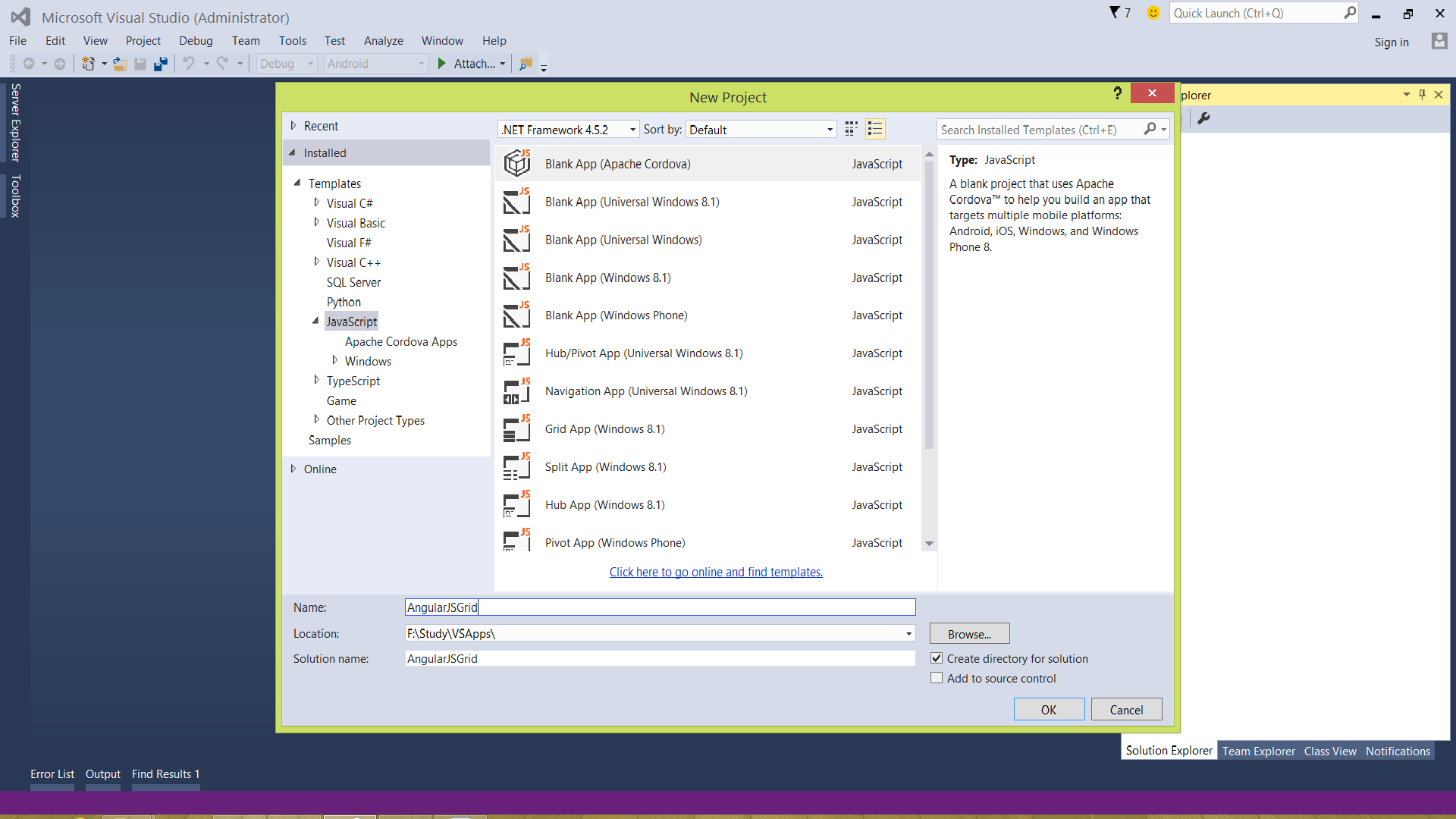Pin the Solution Explorer panel
Viewport: 1456px width, 819px height.
[1422, 95]
